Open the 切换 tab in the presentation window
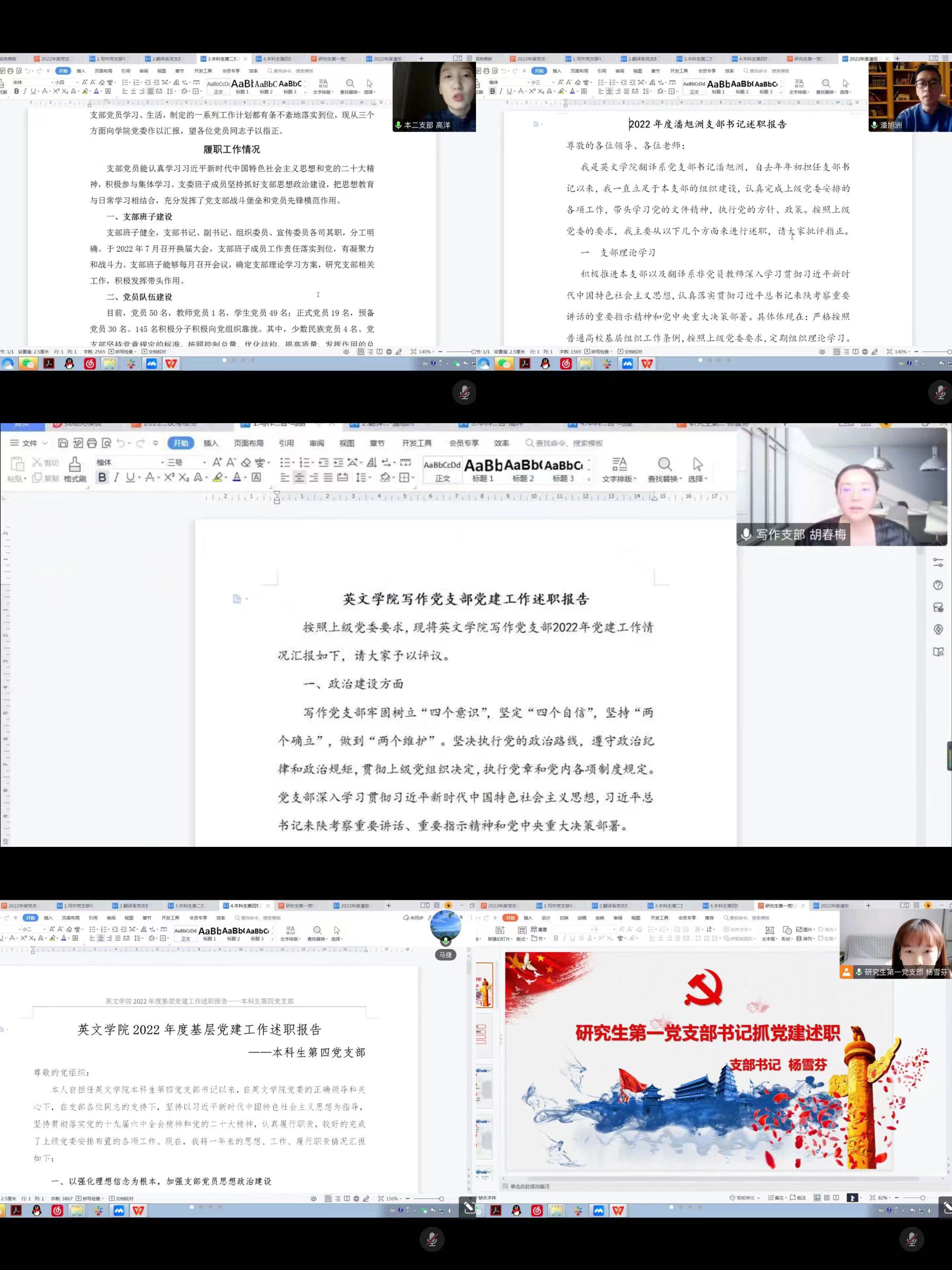 pos(564,918)
